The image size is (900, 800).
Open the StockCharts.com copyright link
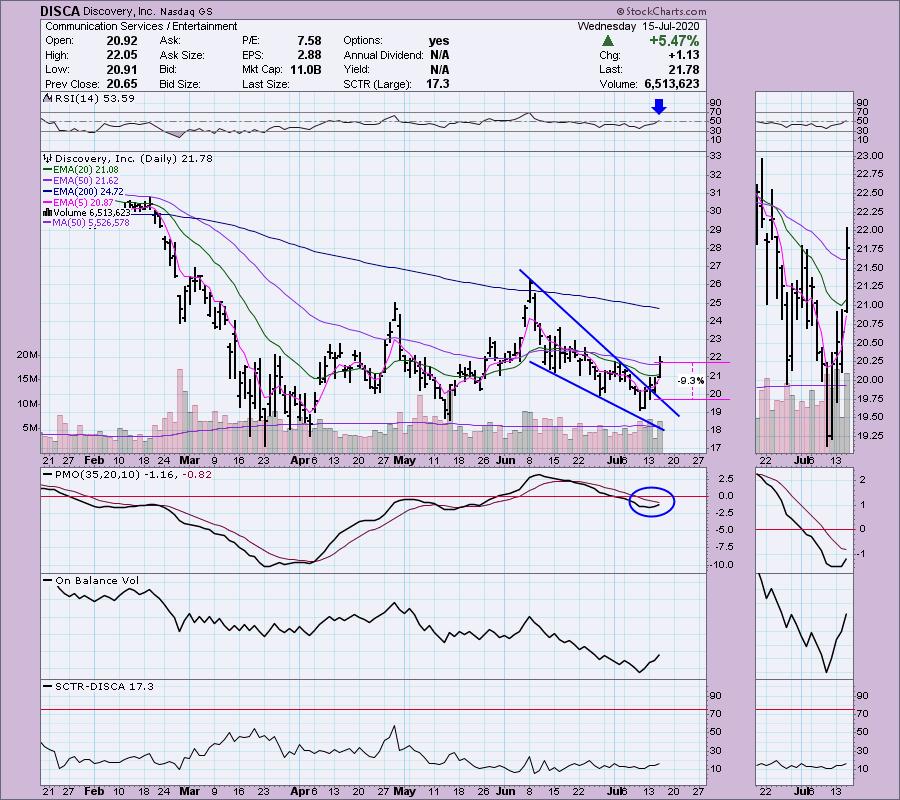pyautogui.click(x=661, y=11)
